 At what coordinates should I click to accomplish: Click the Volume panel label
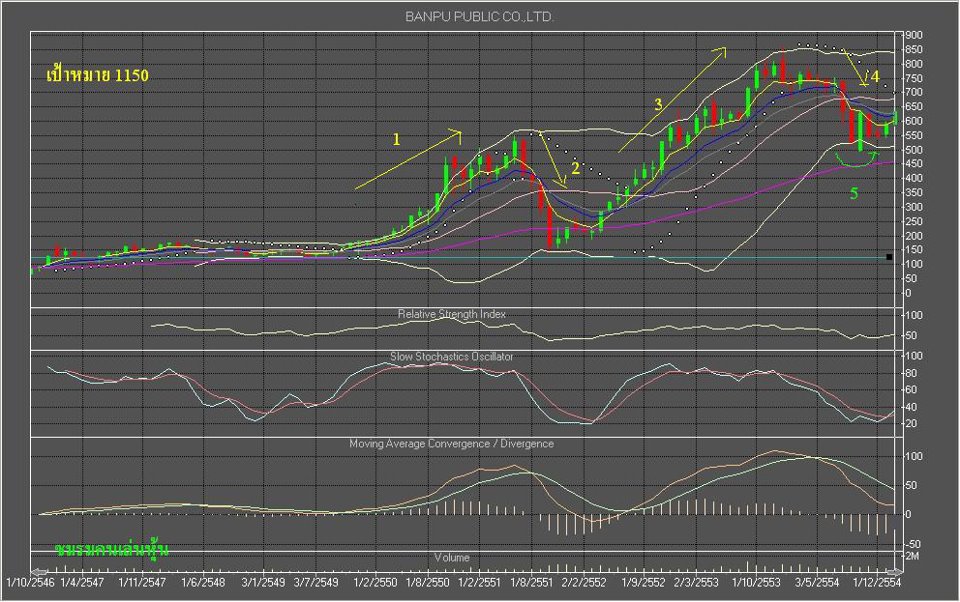(x=452, y=557)
